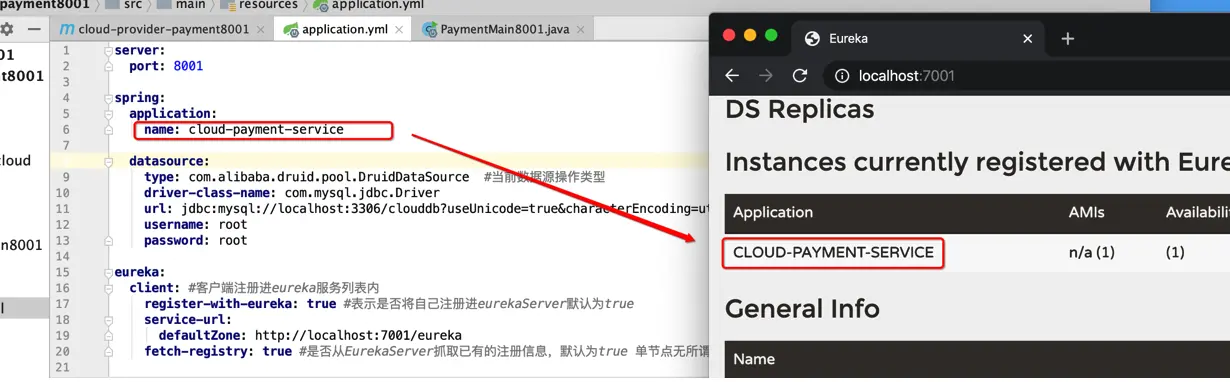Go forward in the browser
This screenshot has width=1230, height=382.
tap(766, 76)
